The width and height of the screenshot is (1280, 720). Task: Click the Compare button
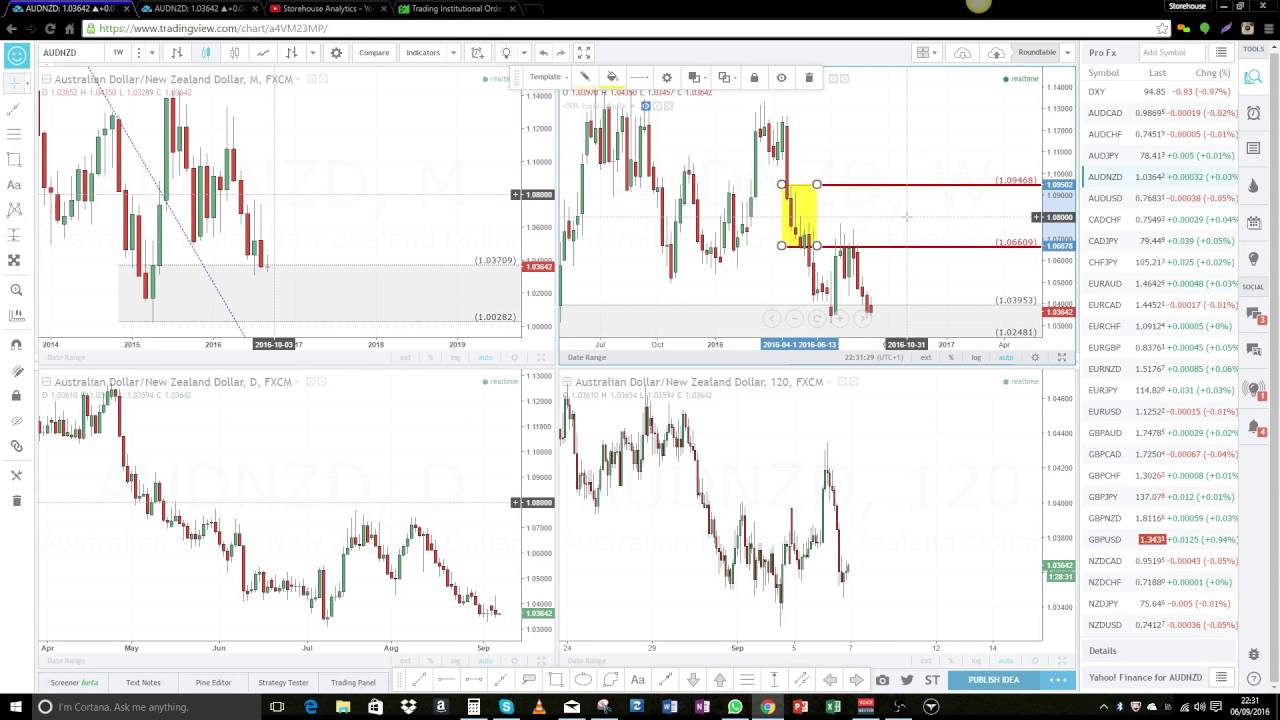[x=374, y=52]
